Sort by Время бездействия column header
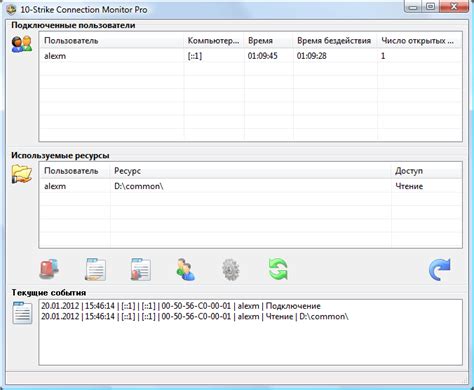This screenshot has height=390, width=474. 335,41
